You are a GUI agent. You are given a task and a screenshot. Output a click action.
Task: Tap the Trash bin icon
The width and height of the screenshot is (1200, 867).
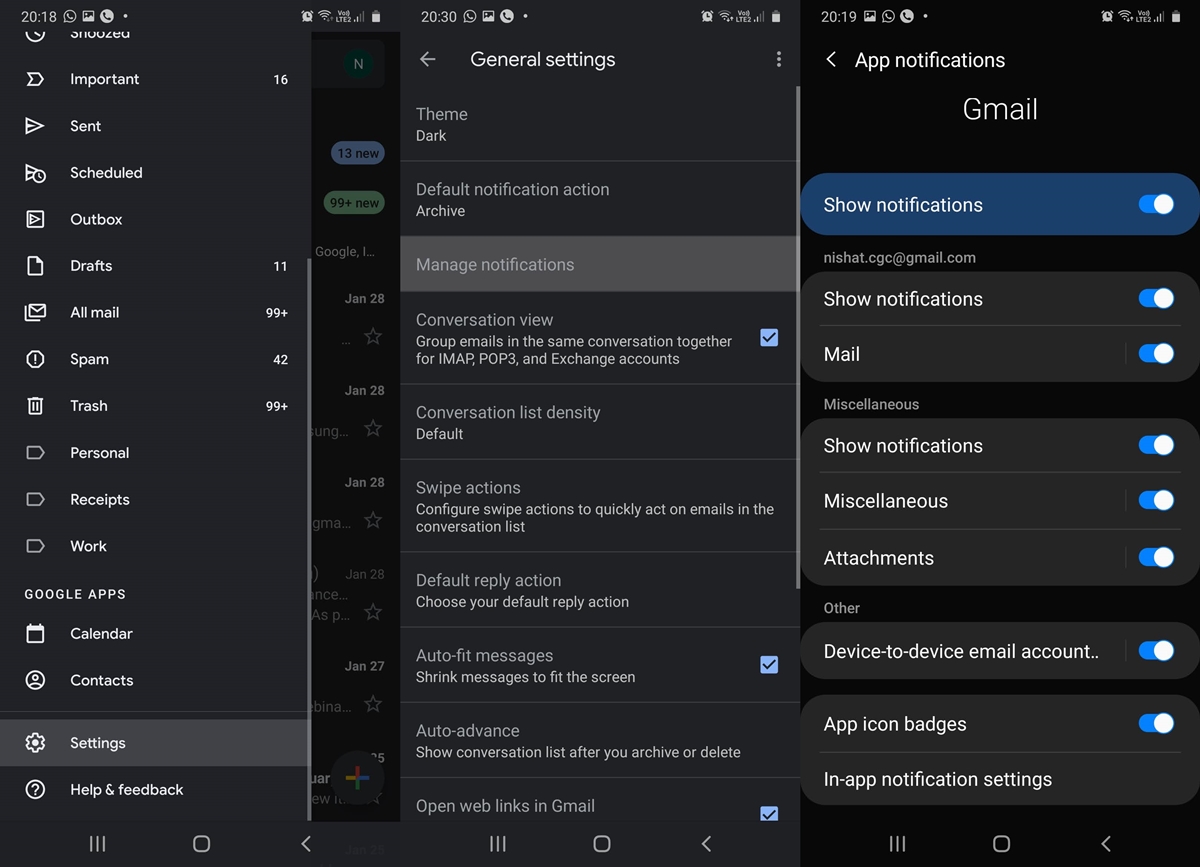pyautogui.click(x=35, y=406)
